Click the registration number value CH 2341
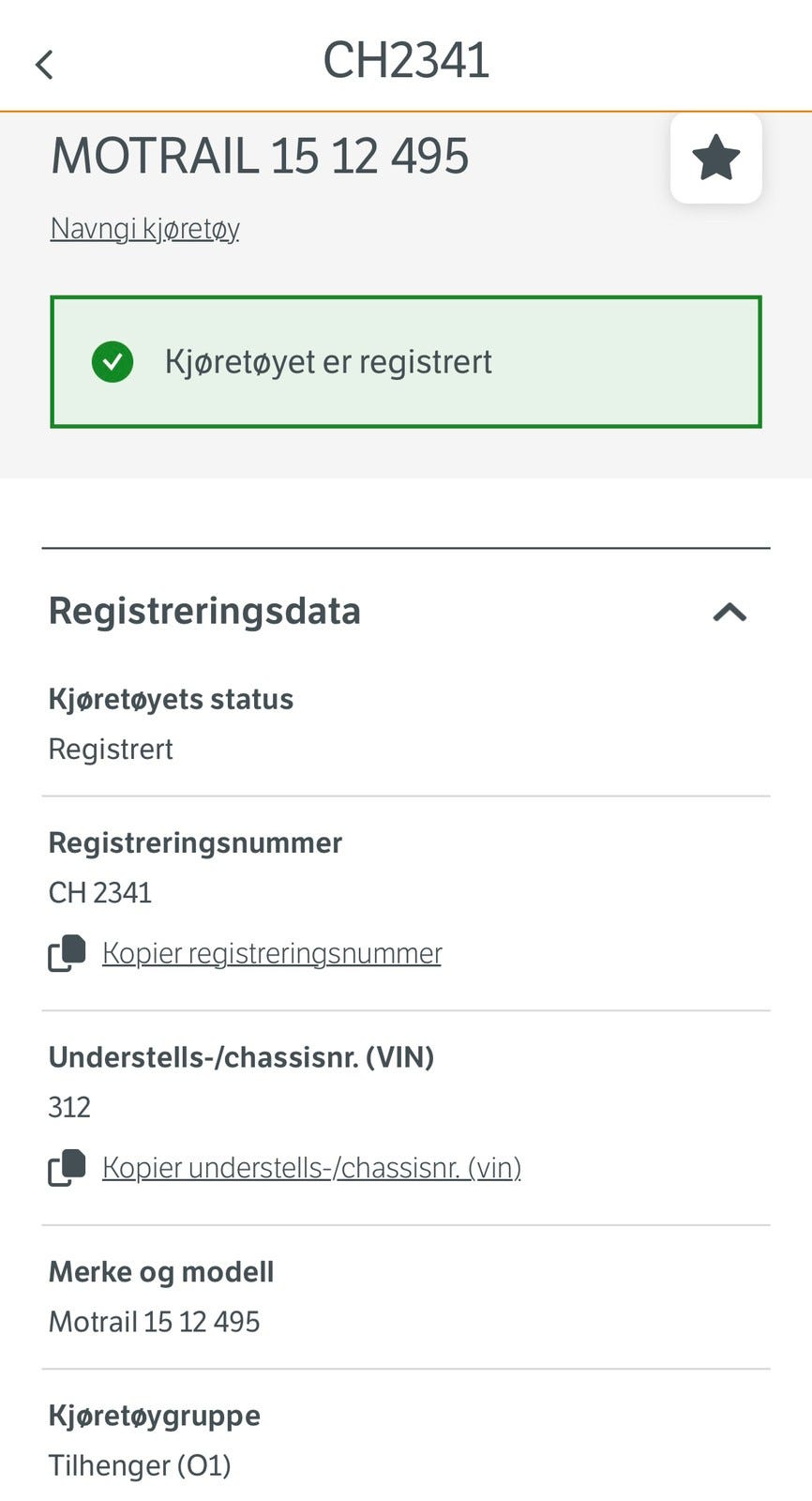812x1501 pixels. coord(100,892)
